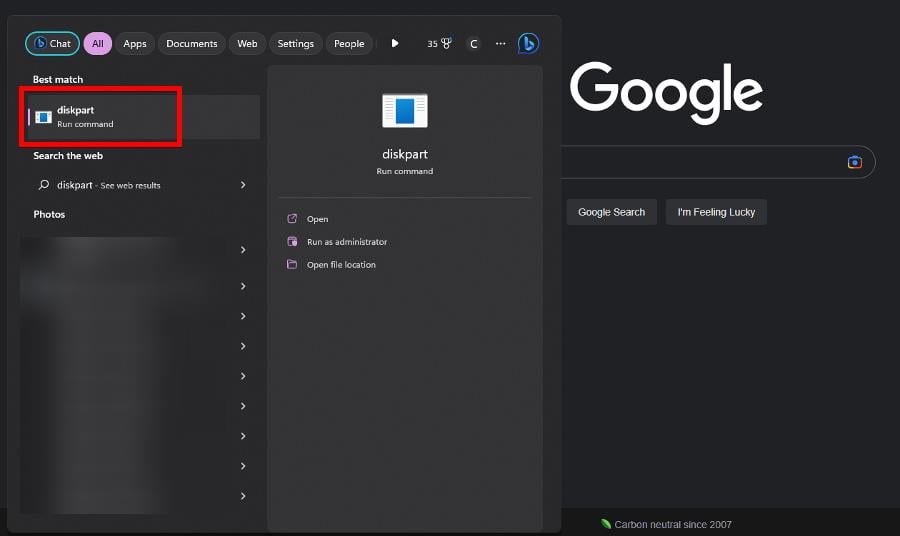Expand the last Photos result chevron
Screen dimensions: 900x536
[x=243, y=496]
